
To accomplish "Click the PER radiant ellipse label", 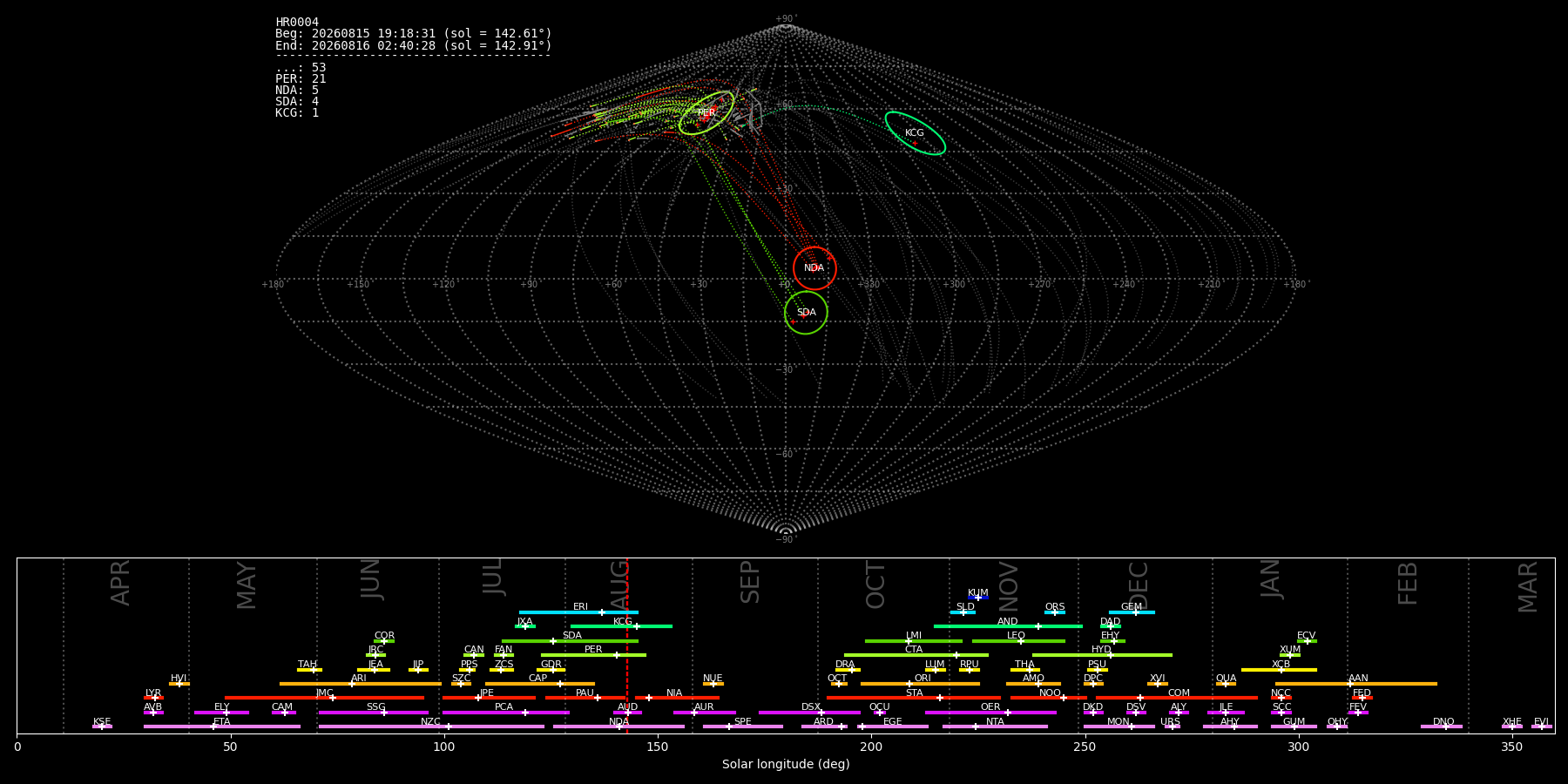I will pyautogui.click(x=706, y=112).
